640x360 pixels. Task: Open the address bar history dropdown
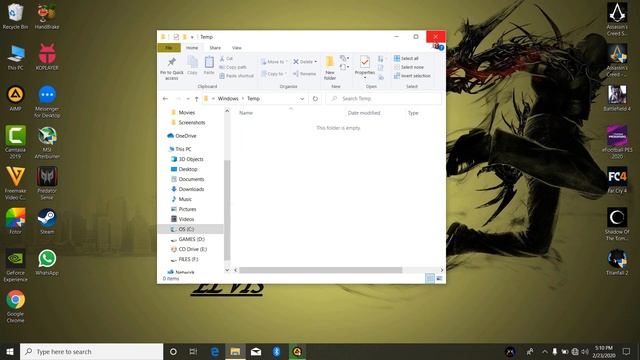(x=302, y=99)
